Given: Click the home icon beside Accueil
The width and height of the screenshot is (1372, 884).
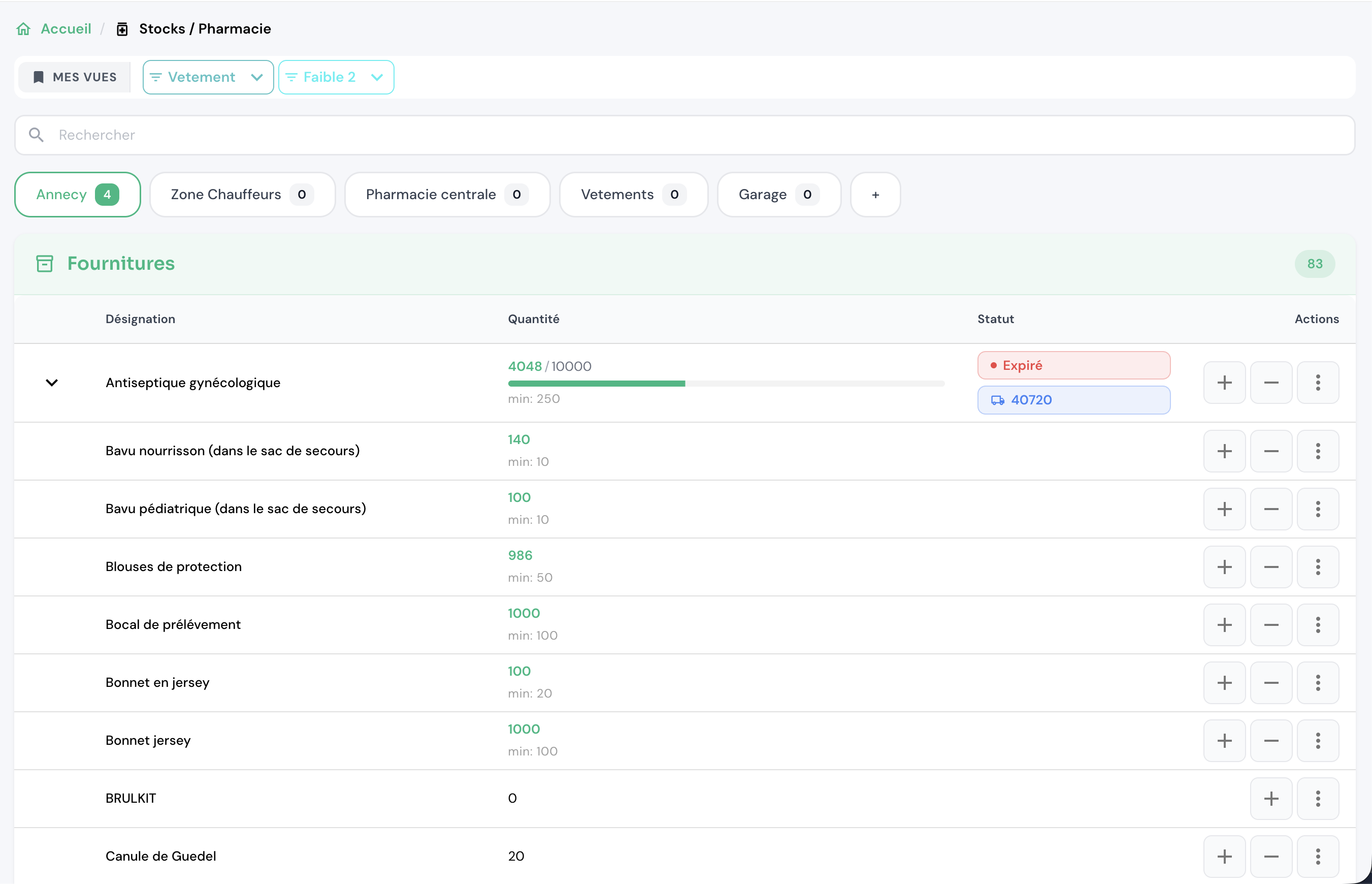Looking at the screenshot, I should (23, 29).
